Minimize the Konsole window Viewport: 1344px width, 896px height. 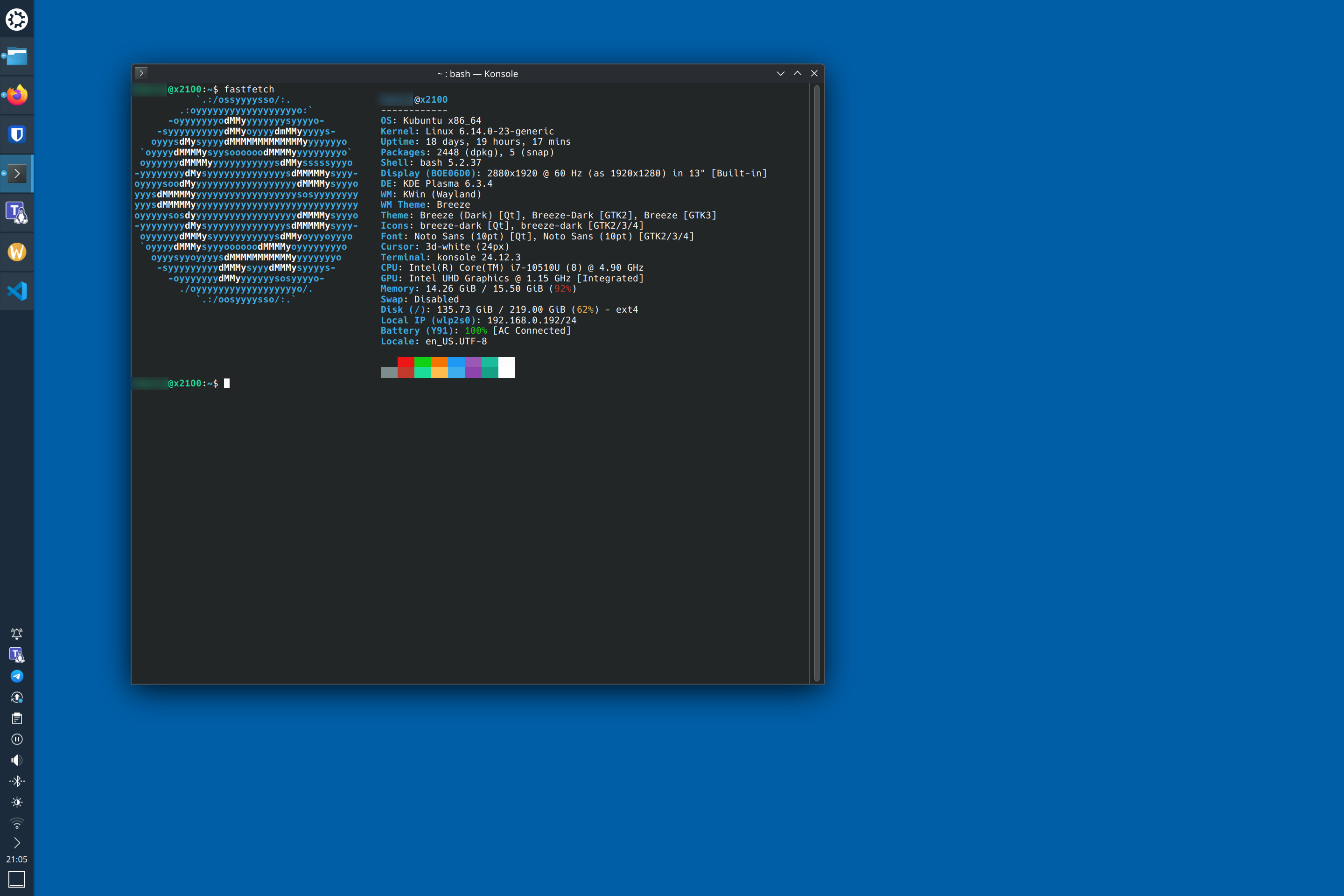[781, 73]
